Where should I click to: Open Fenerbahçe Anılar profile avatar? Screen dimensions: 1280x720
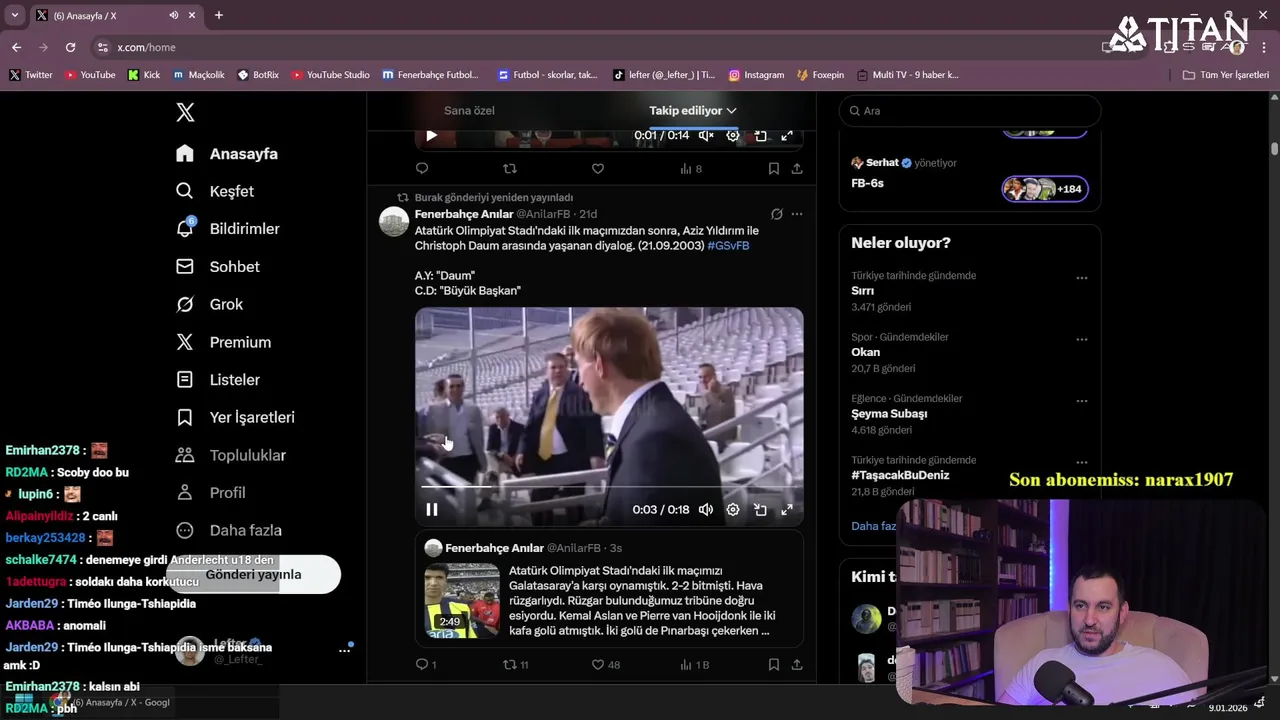394,222
